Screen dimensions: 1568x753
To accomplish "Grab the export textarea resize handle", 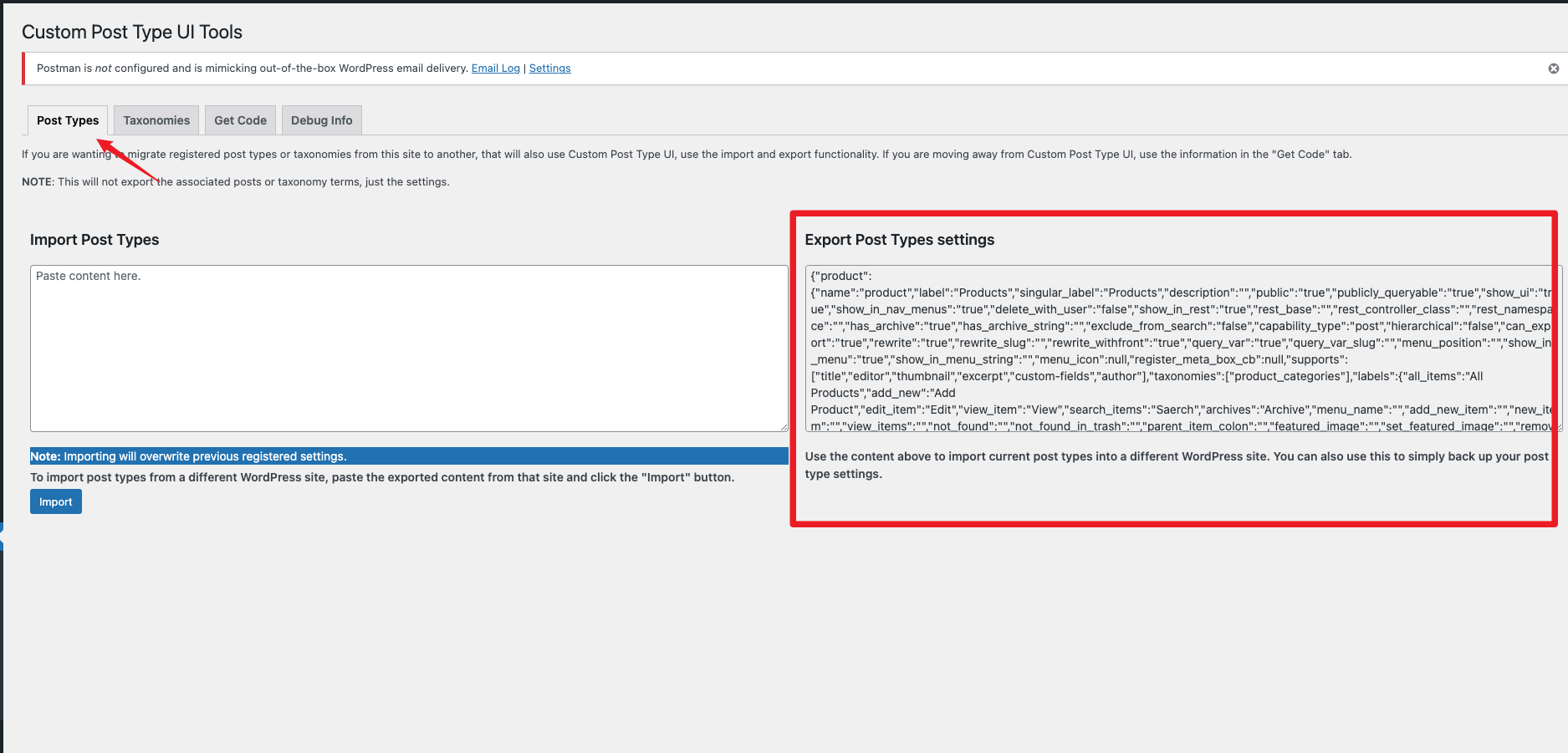I will [x=1558, y=427].
